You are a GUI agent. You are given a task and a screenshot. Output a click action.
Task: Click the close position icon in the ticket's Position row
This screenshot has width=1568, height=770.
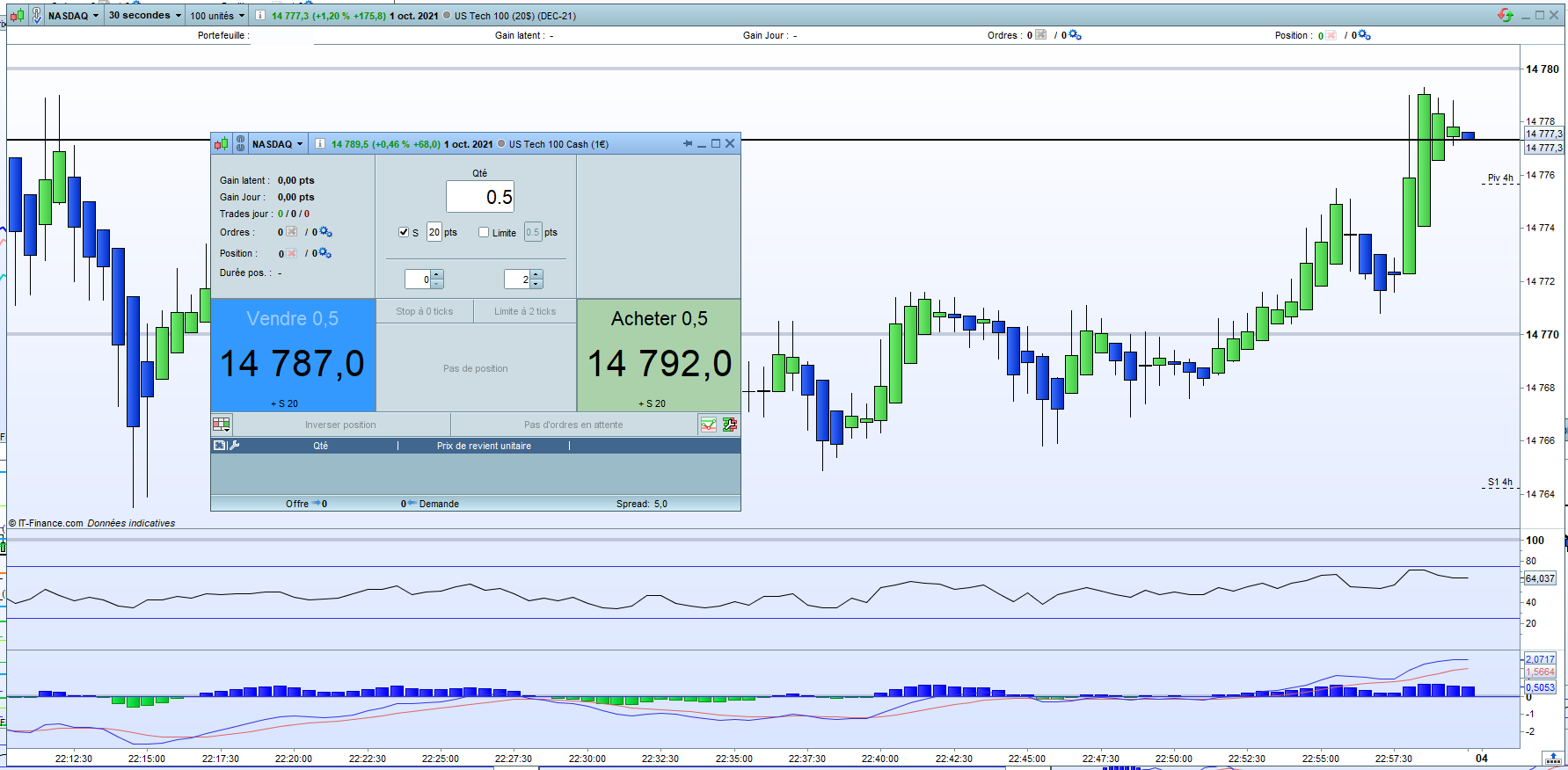[292, 253]
